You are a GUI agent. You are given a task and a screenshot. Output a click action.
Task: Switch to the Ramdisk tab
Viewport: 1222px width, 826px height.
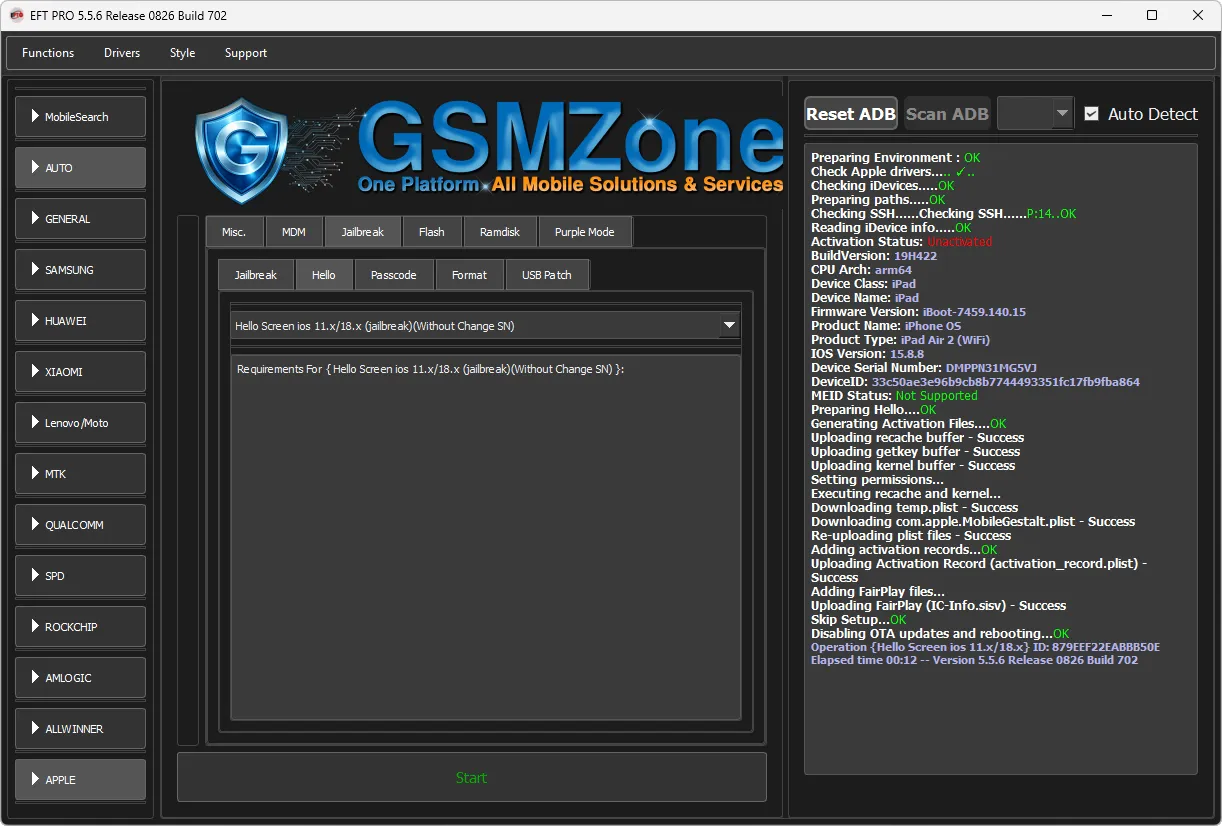click(500, 232)
